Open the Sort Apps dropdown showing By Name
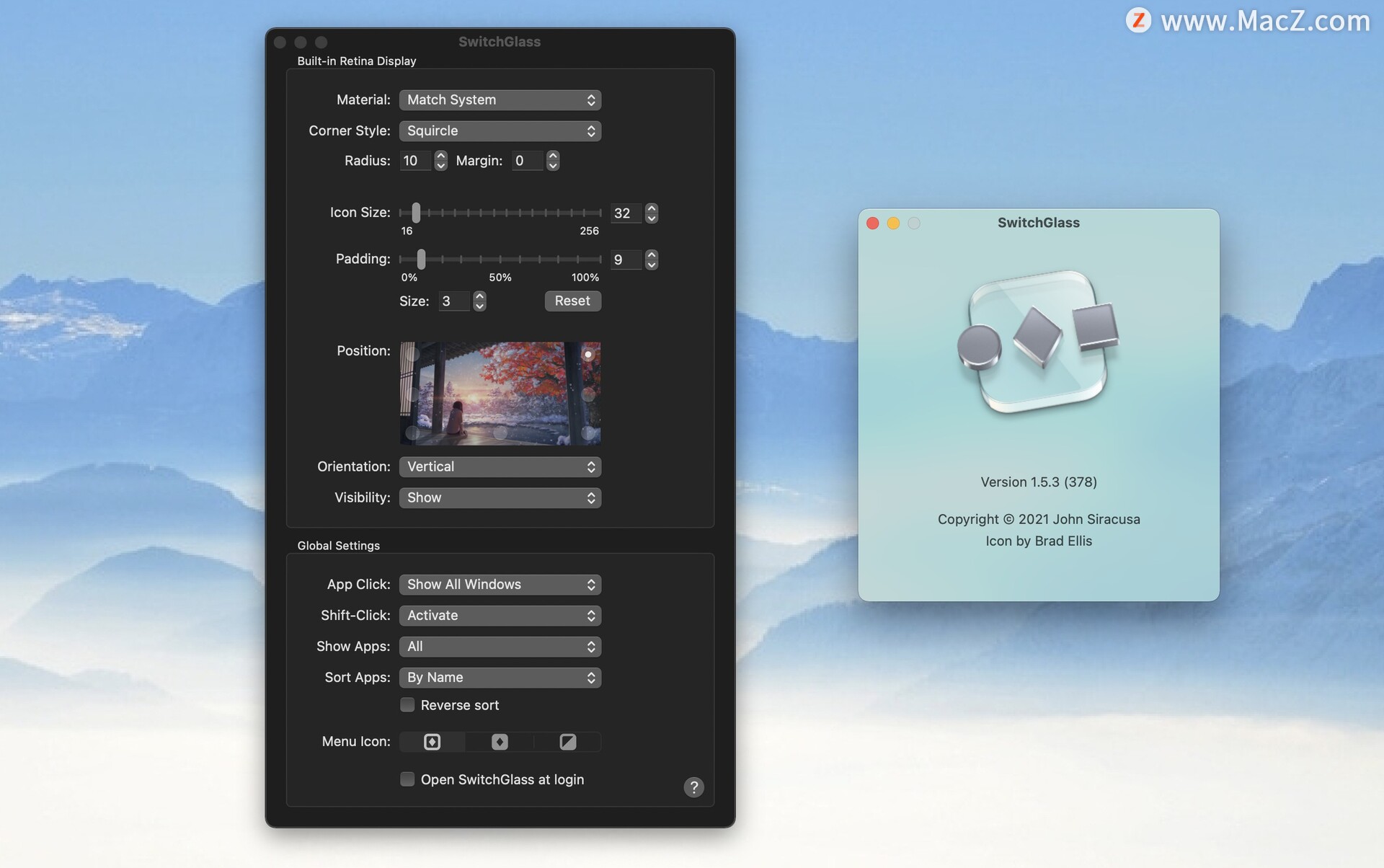This screenshot has height=868, width=1384. [500, 677]
